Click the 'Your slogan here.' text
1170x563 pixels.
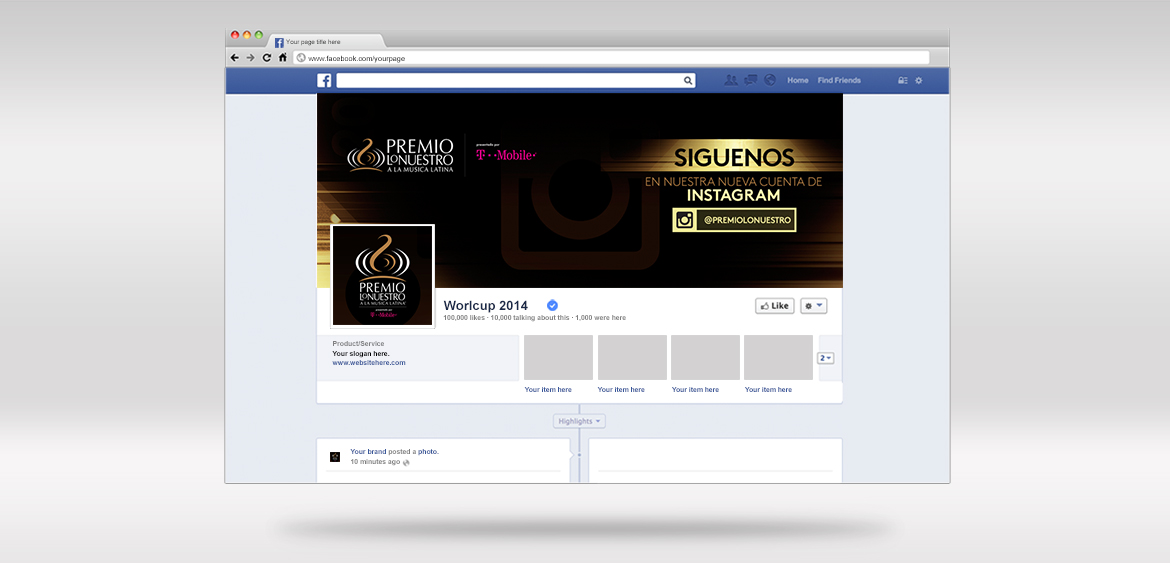(x=361, y=353)
